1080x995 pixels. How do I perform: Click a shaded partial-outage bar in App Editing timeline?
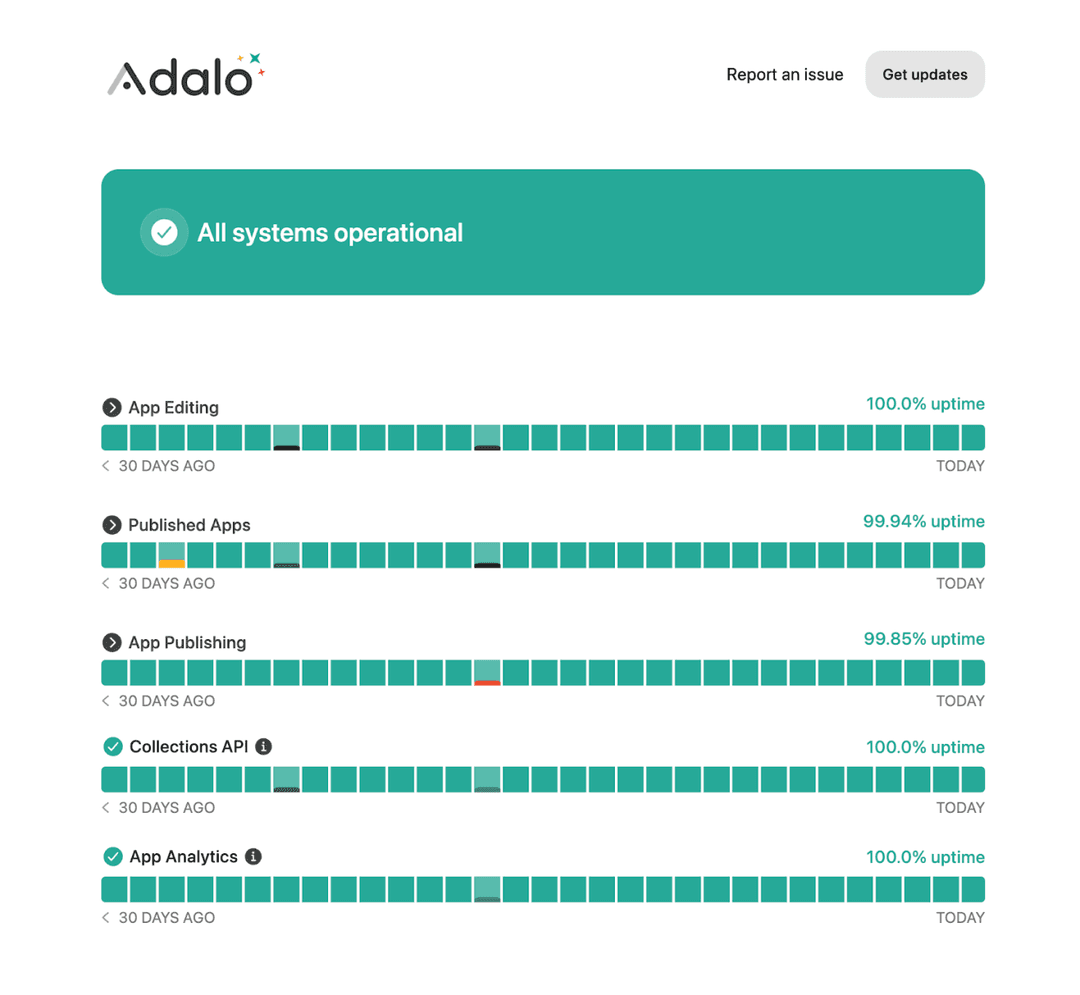coord(286,437)
